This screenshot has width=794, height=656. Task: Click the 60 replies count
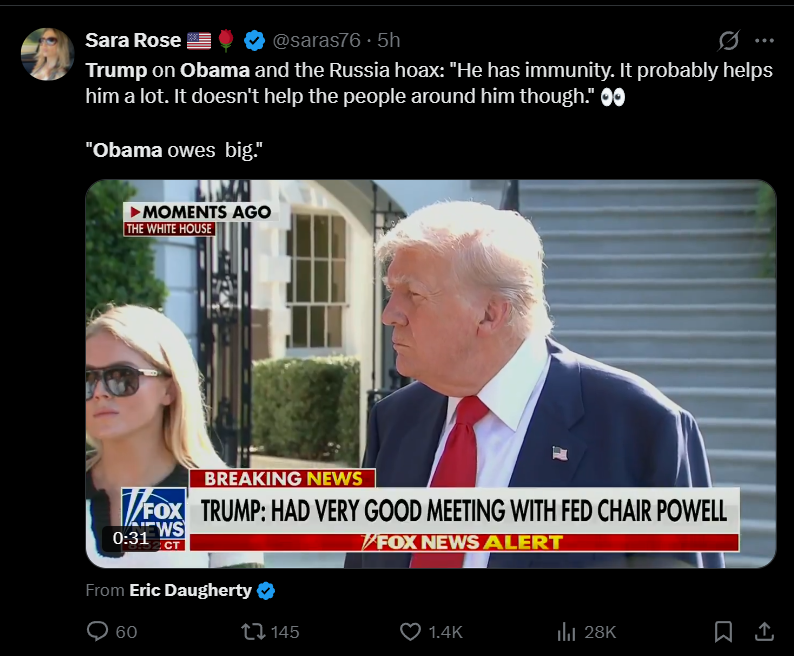[126, 632]
